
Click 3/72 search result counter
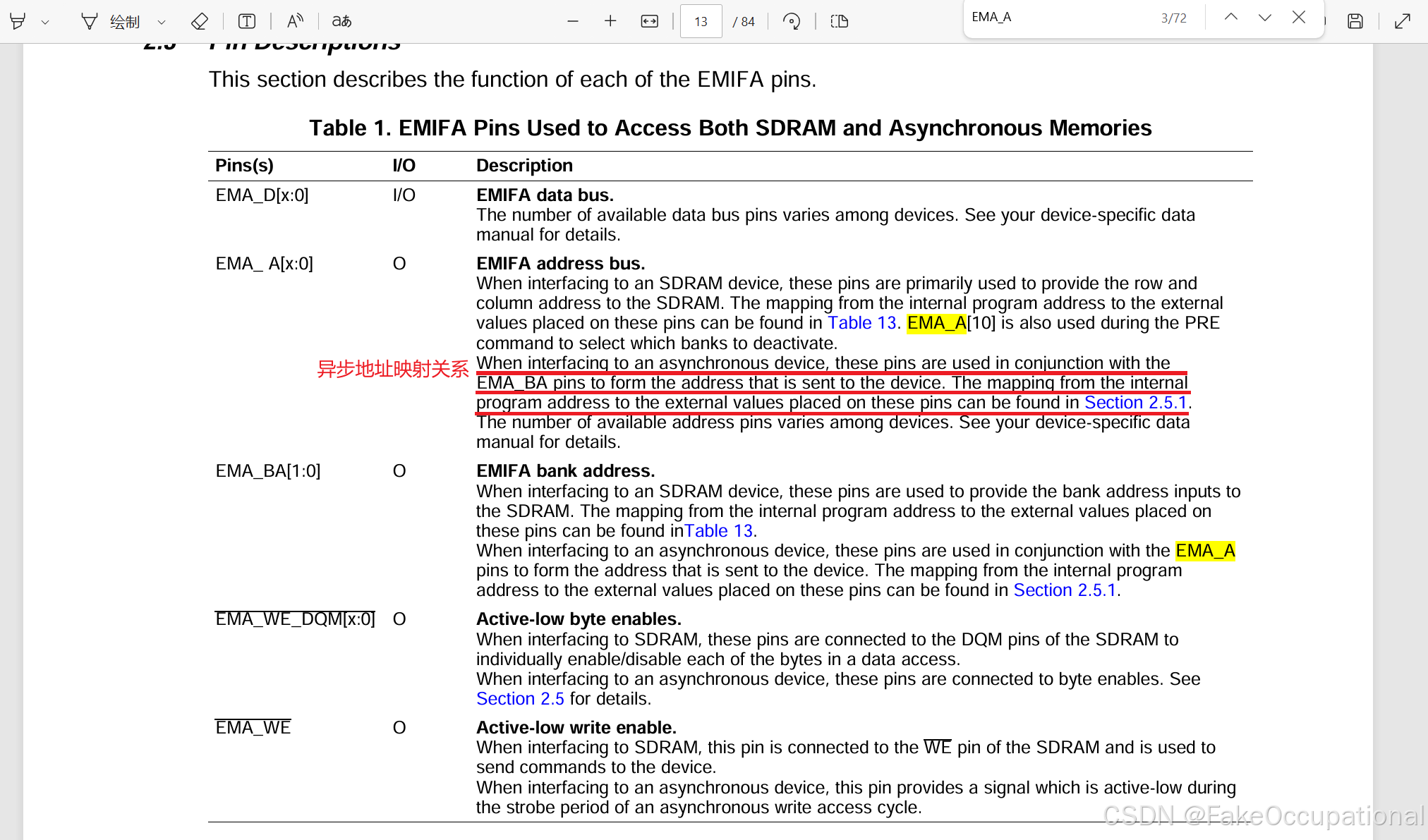pyautogui.click(x=1174, y=18)
